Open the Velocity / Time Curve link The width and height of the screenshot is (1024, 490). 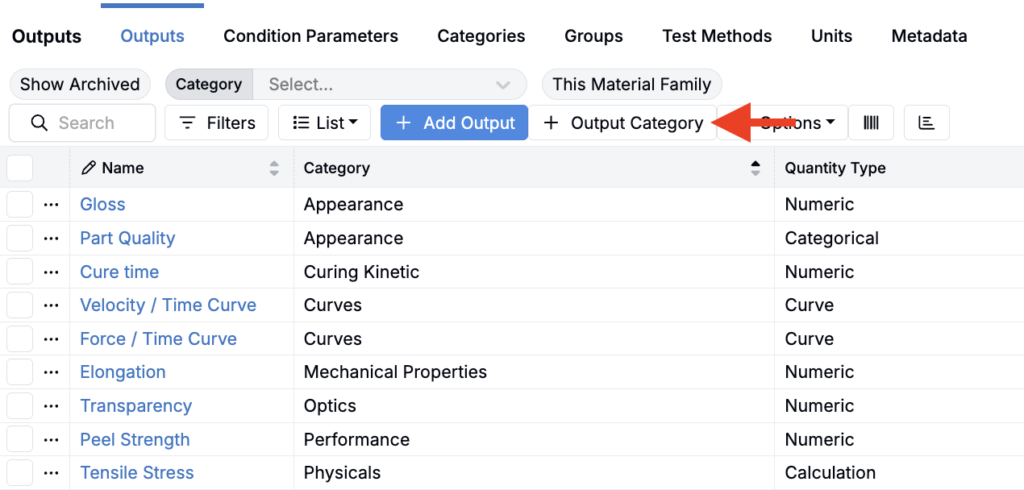(168, 306)
